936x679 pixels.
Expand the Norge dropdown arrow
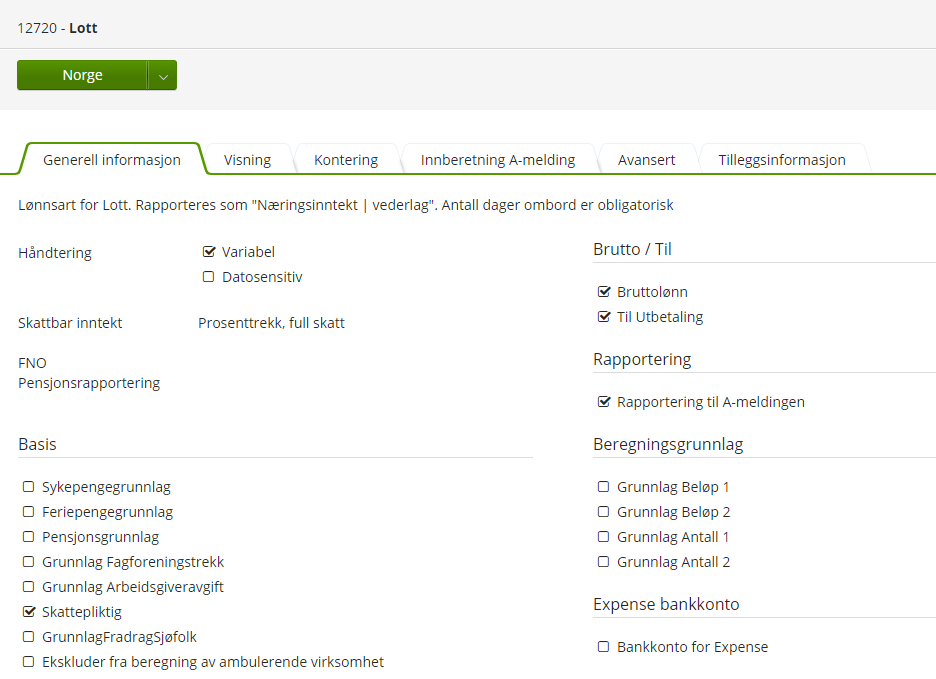point(163,76)
